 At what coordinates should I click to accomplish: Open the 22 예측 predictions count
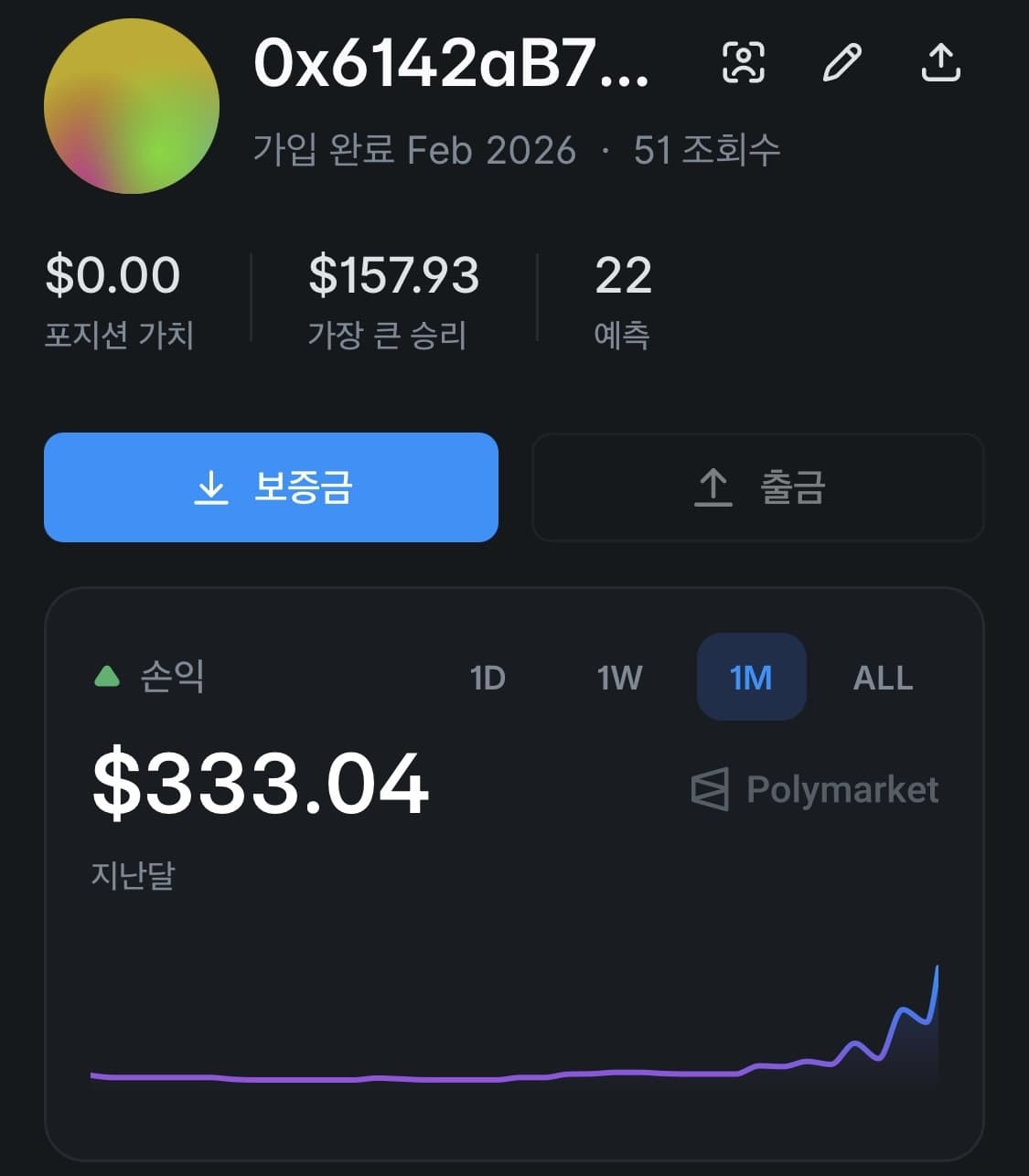(x=623, y=299)
